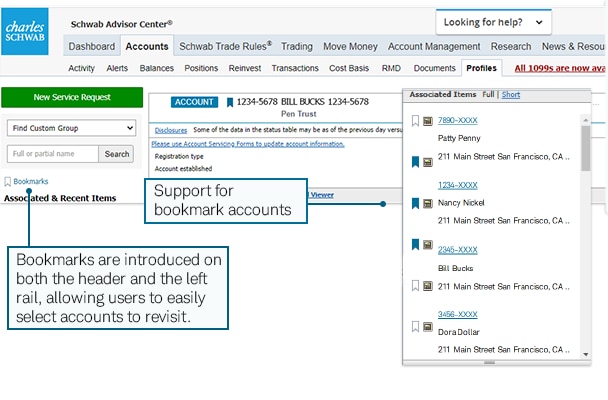Open the Documents sub-tab
608x400 pixels.
434,68
